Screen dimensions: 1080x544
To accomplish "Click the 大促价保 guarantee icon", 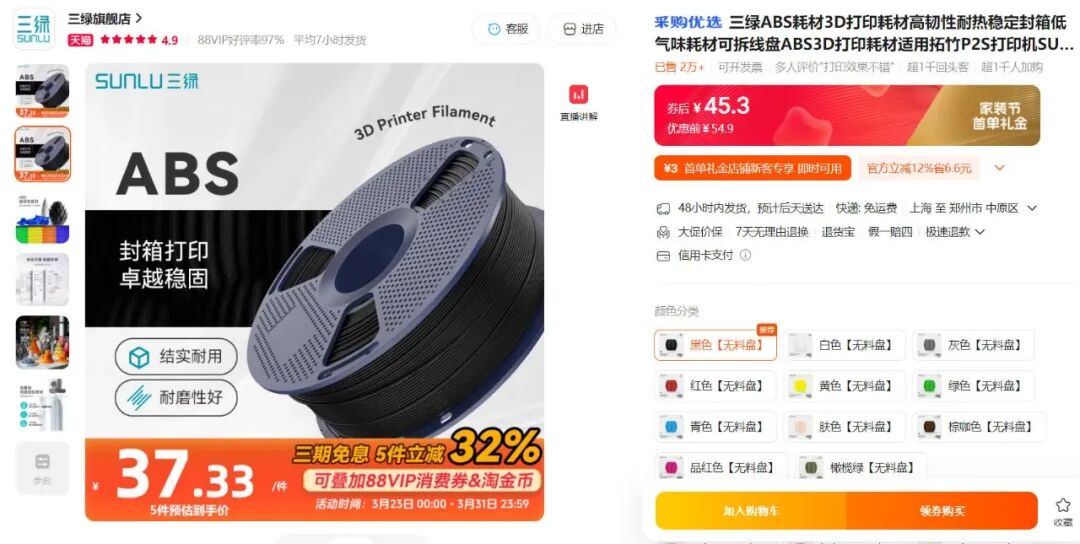I will click(663, 232).
